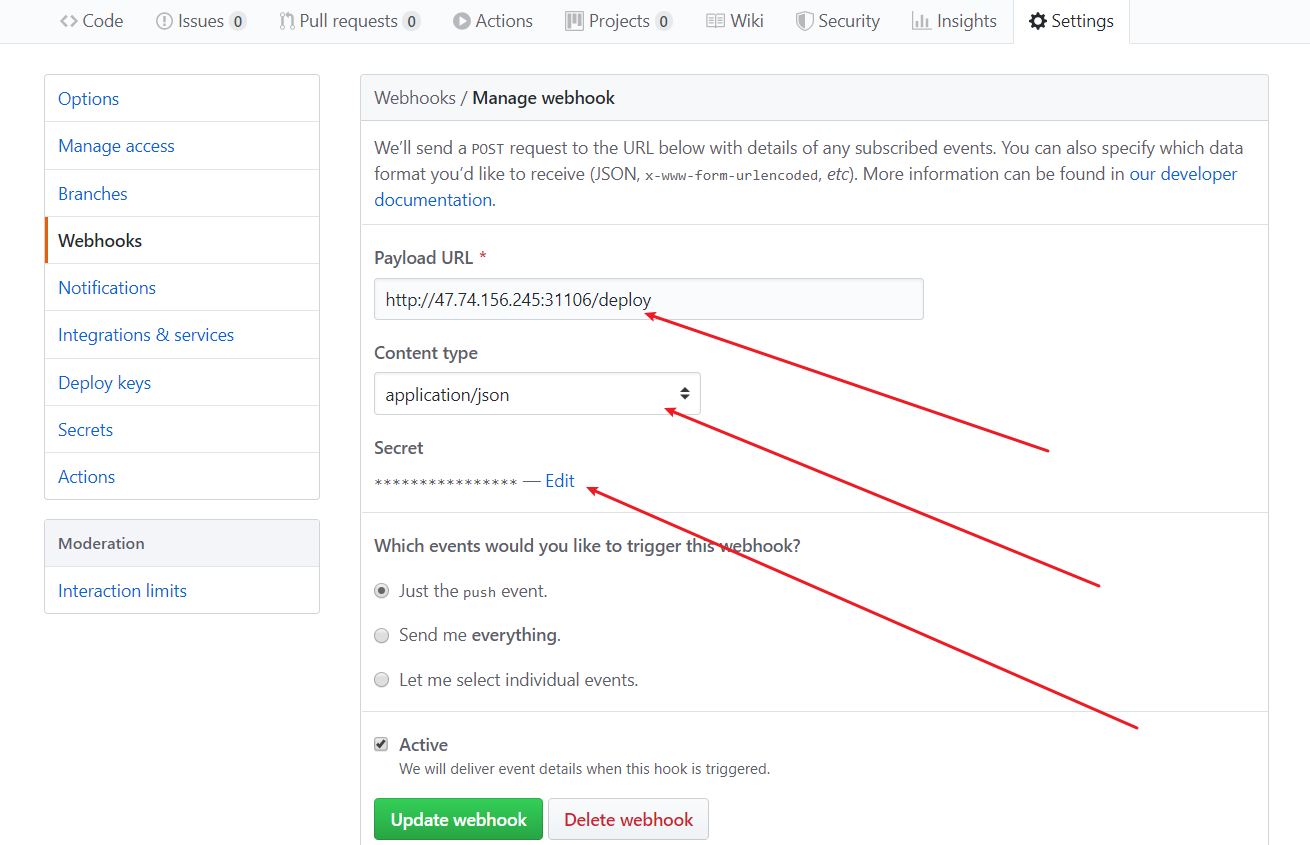Image resolution: width=1310 pixels, height=845 pixels.
Task: Select the Settings gear tab
Action: coord(1038,20)
